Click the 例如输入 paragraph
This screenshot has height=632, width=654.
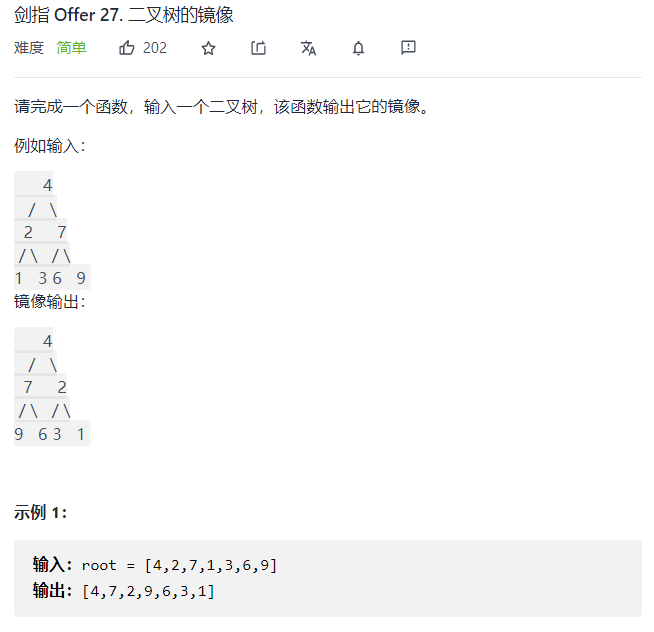click(50, 146)
